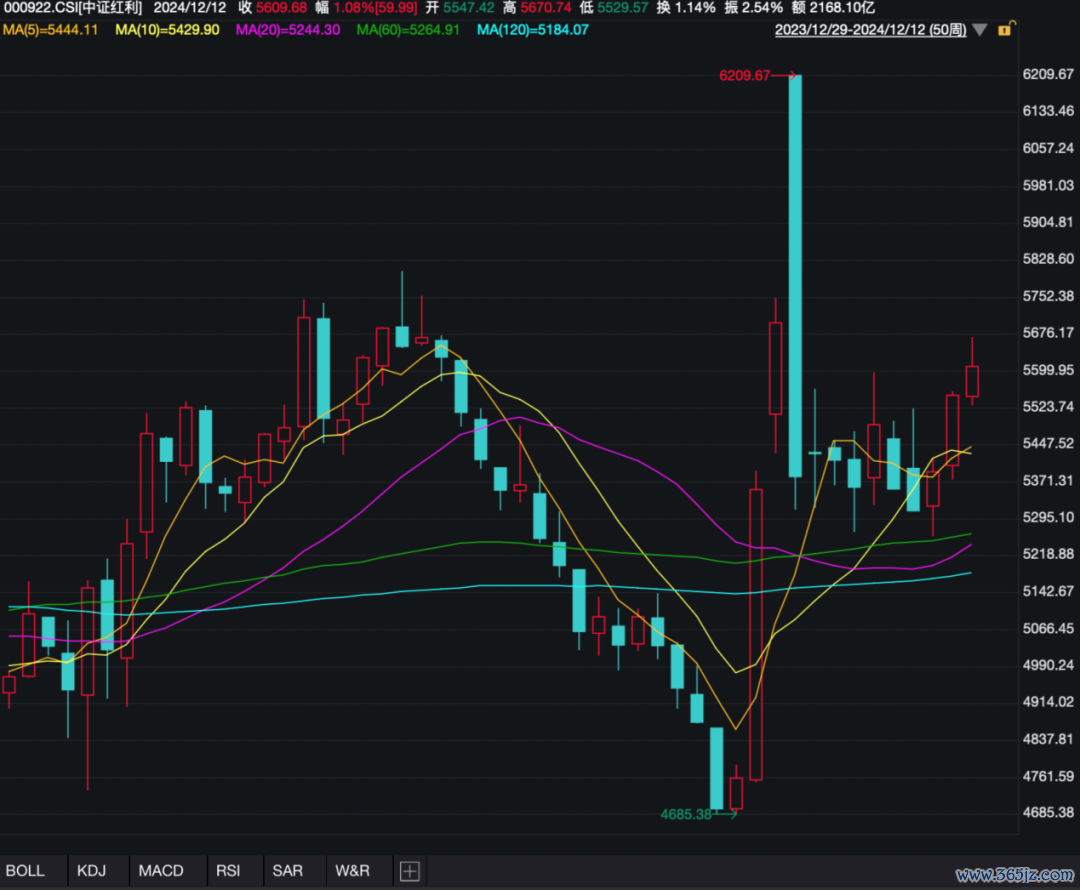Screen dimensions: 1080x890
Task: Switch to the KDJ indicator tab
Action: [x=92, y=871]
